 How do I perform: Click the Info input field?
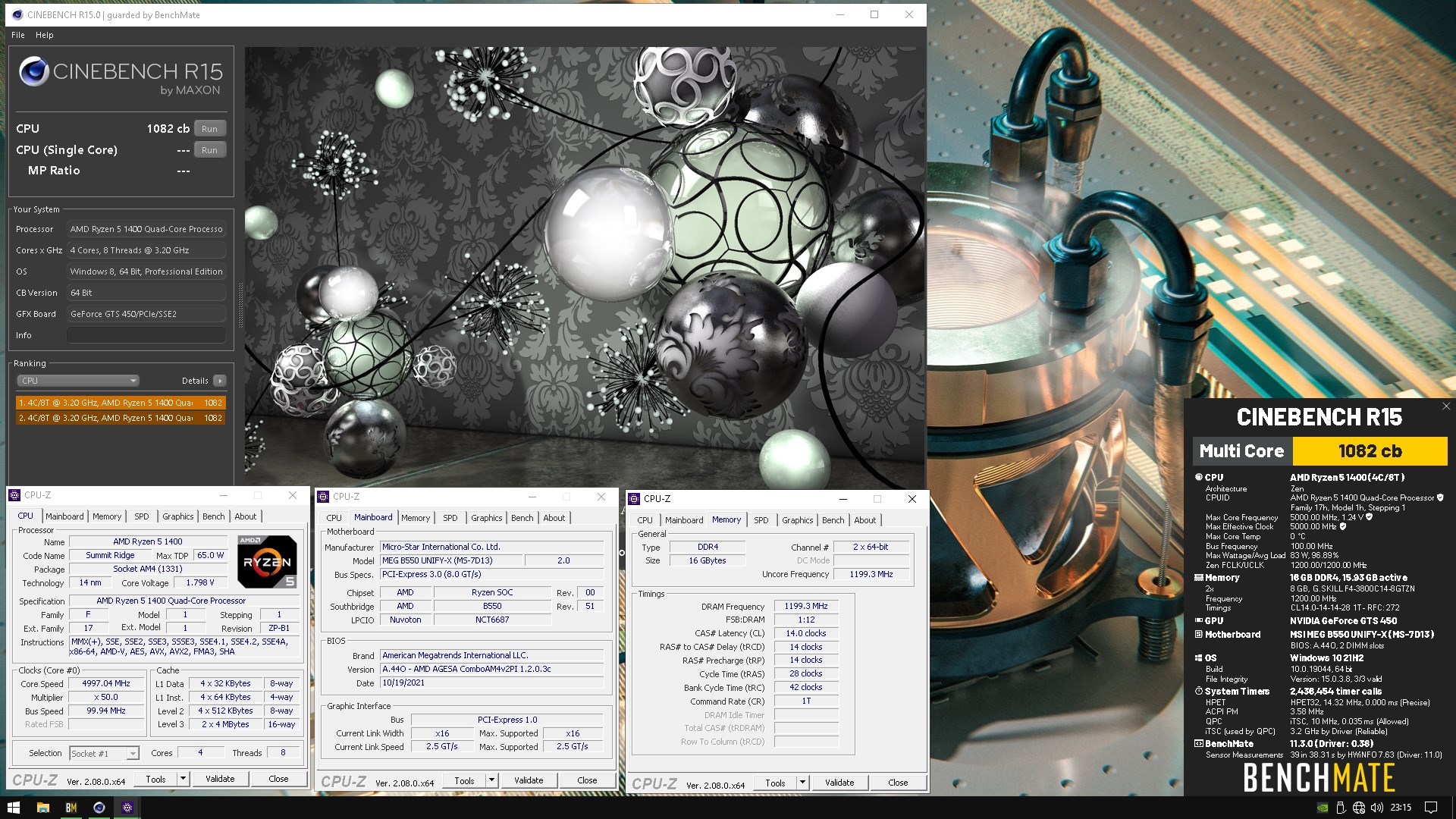(146, 335)
